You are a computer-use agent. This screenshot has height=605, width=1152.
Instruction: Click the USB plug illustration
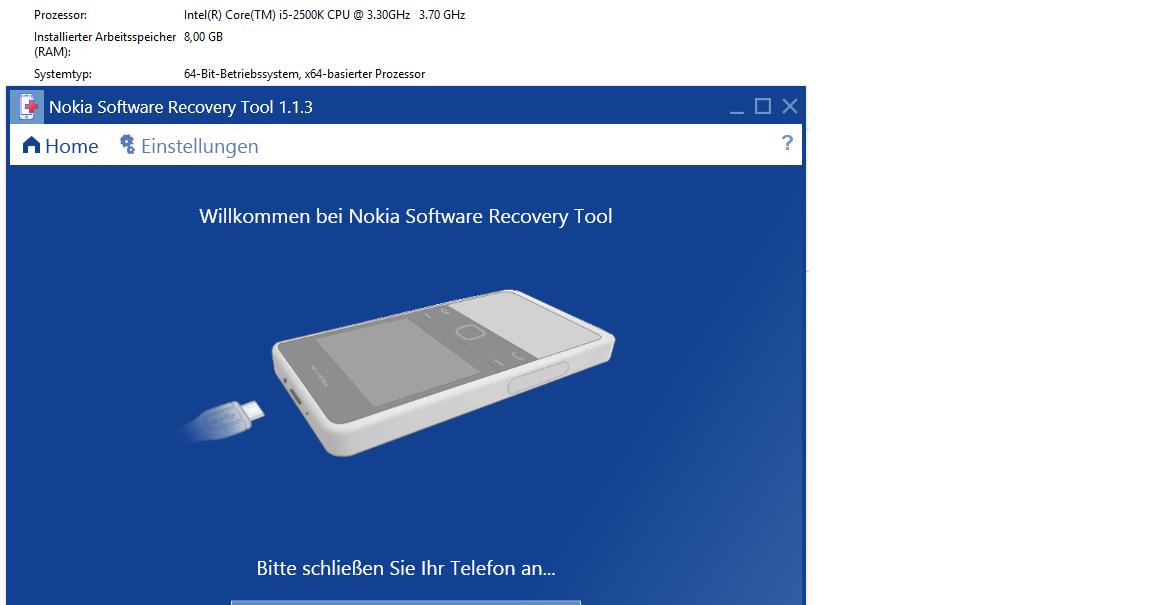coord(224,422)
